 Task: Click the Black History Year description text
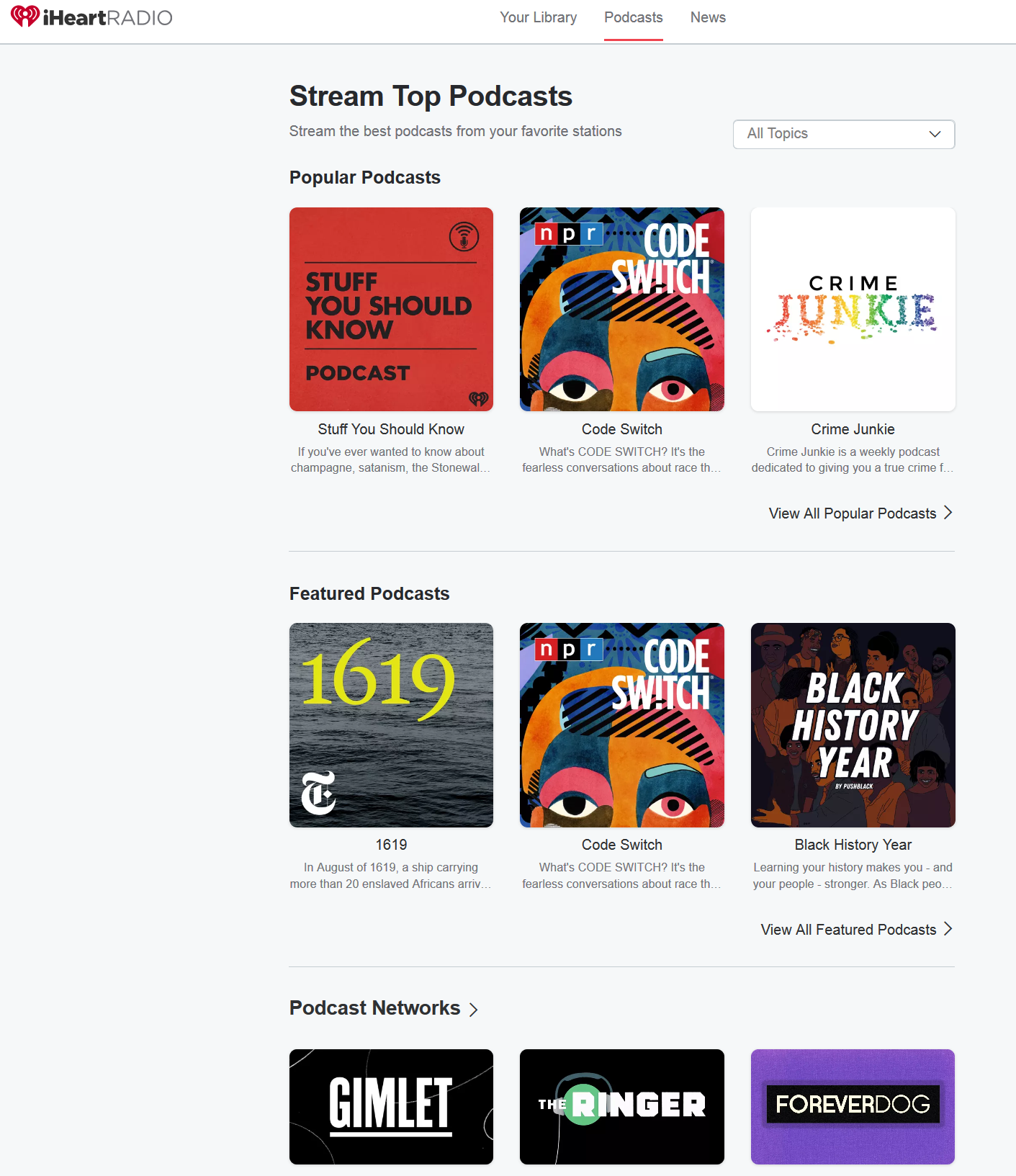click(x=853, y=876)
